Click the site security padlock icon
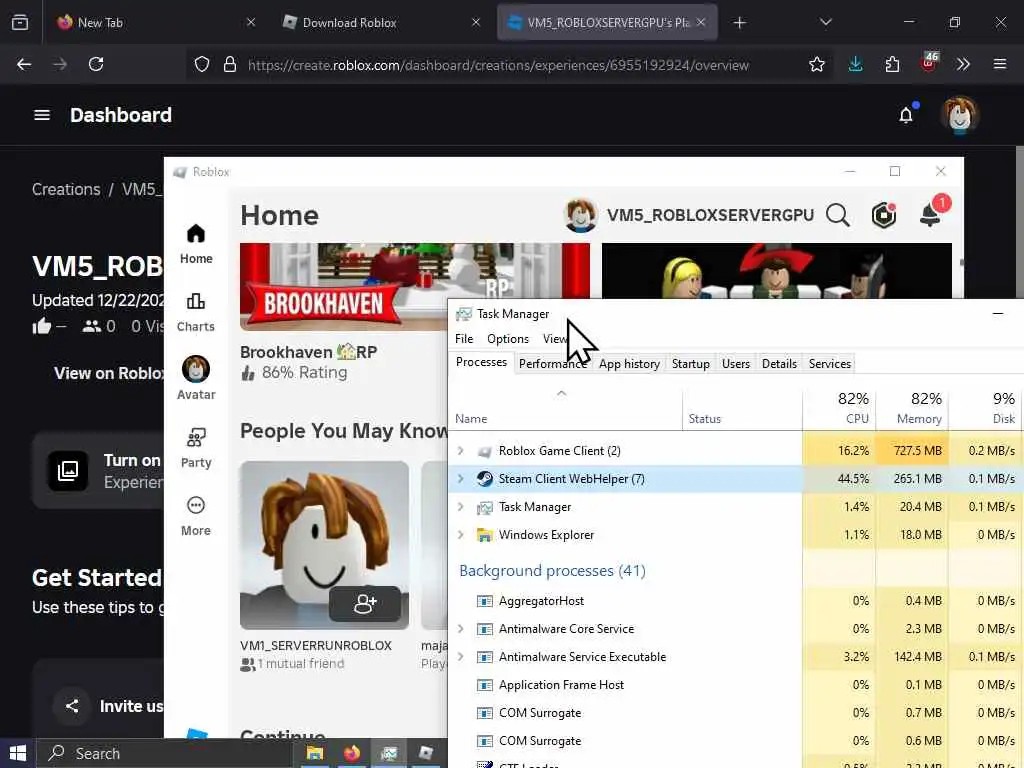This screenshot has width=1024, height=768. (x=230, y=64)
